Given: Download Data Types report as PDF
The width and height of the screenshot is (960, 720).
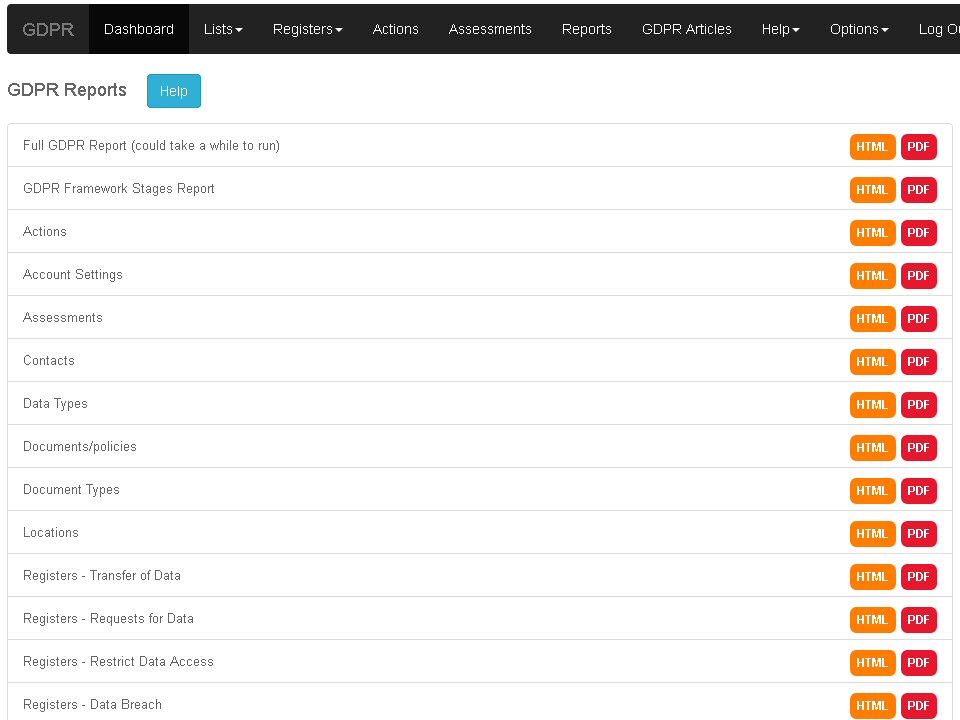Looking at the screenshot, I should tap(918, 405).
